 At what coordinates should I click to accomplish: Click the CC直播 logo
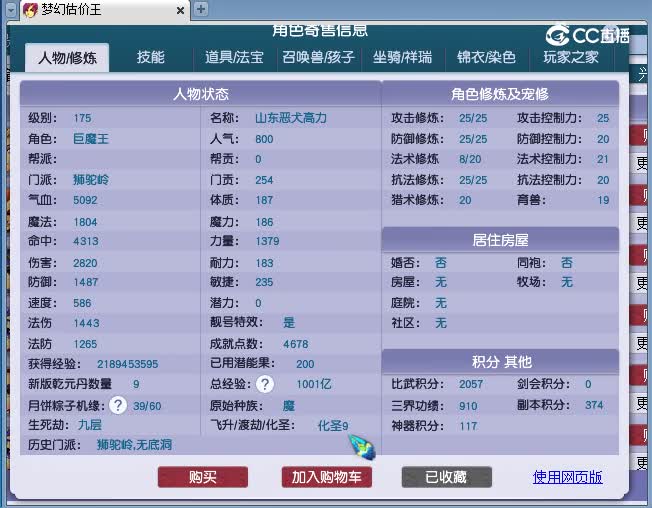click(x=587, y=35)
